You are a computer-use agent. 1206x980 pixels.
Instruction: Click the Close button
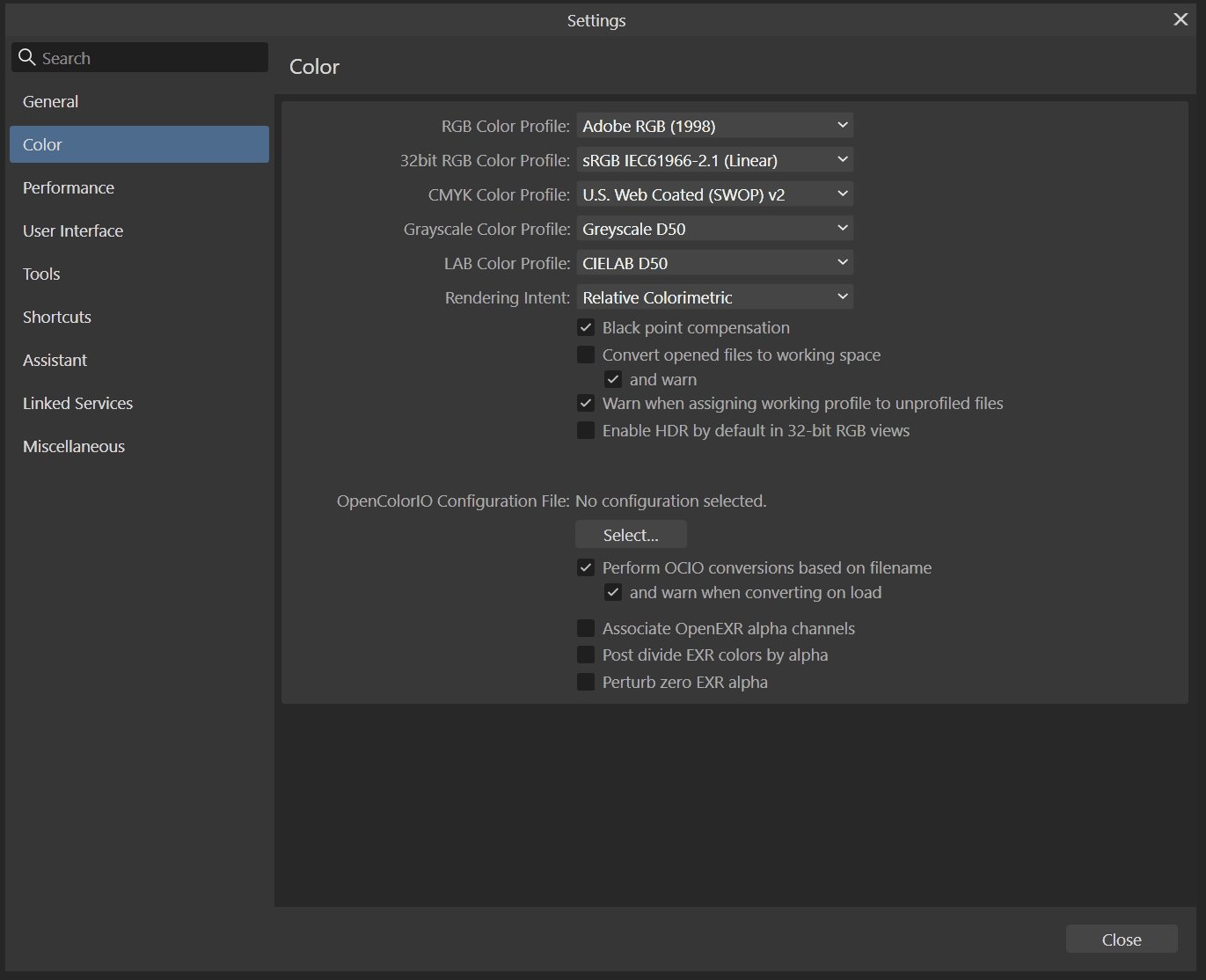1121,940
